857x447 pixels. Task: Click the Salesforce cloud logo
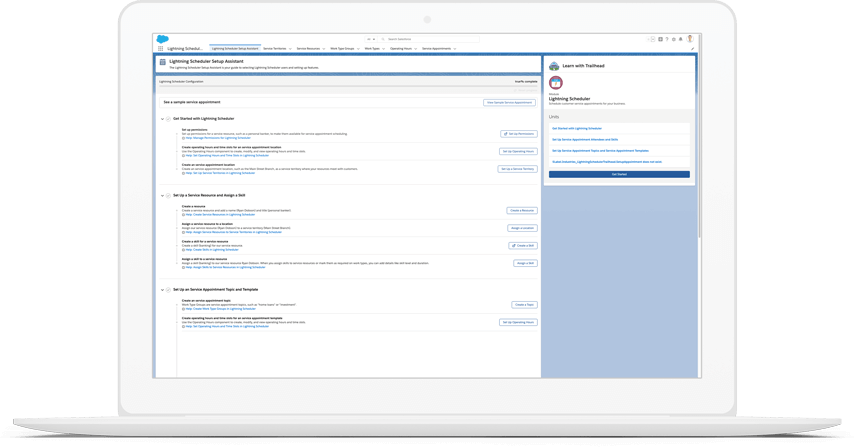coord(161,39)
